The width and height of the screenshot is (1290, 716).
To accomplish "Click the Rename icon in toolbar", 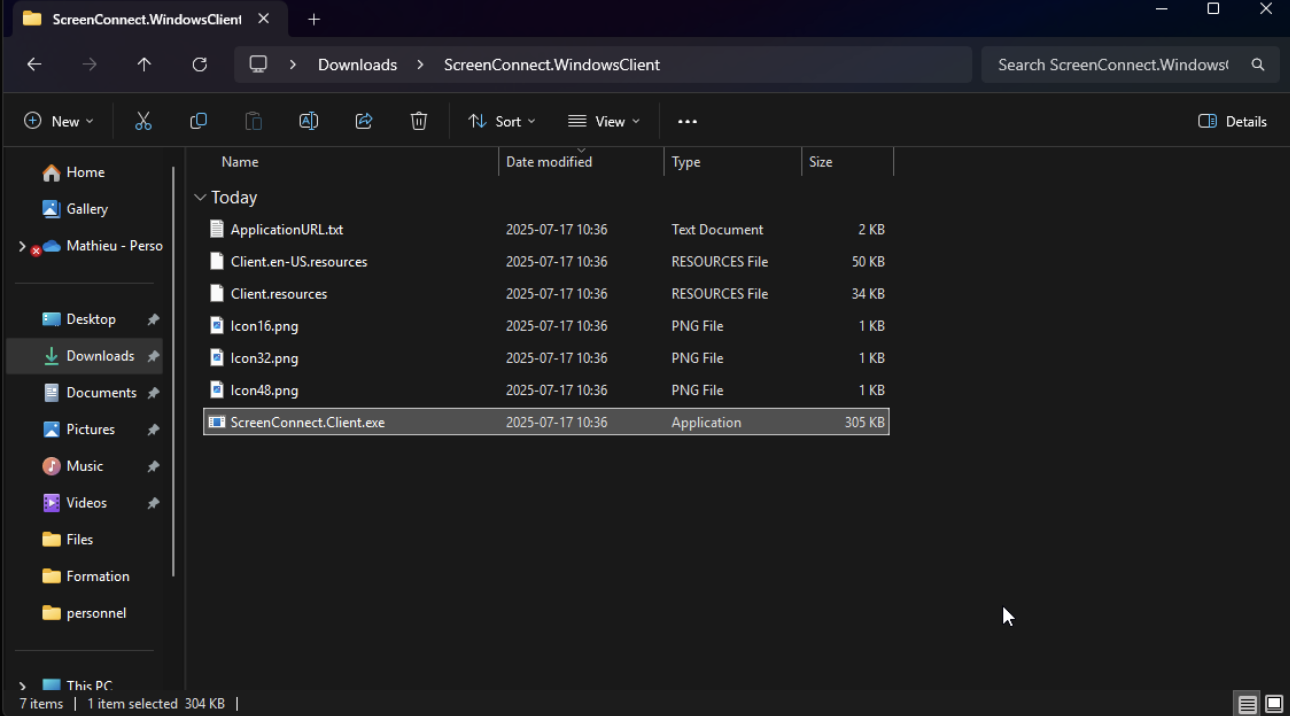I will click(308, 121).
